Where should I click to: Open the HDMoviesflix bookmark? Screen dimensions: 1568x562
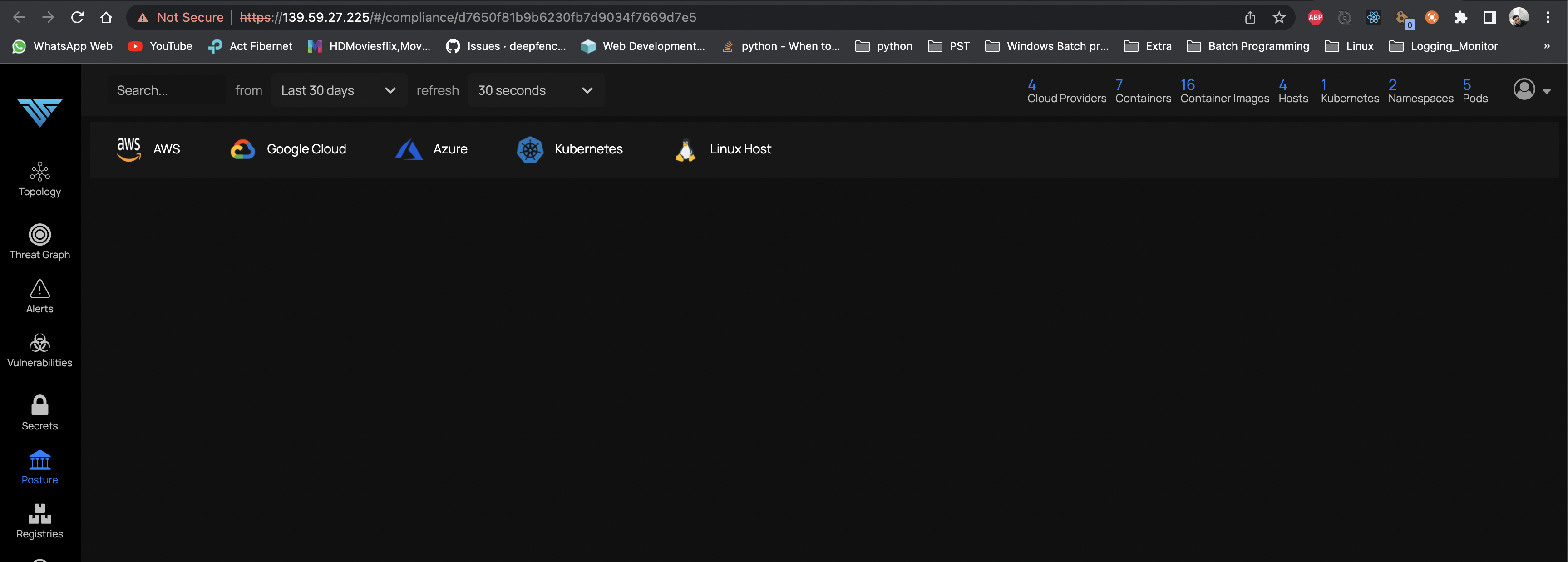(x=369, y=46)
